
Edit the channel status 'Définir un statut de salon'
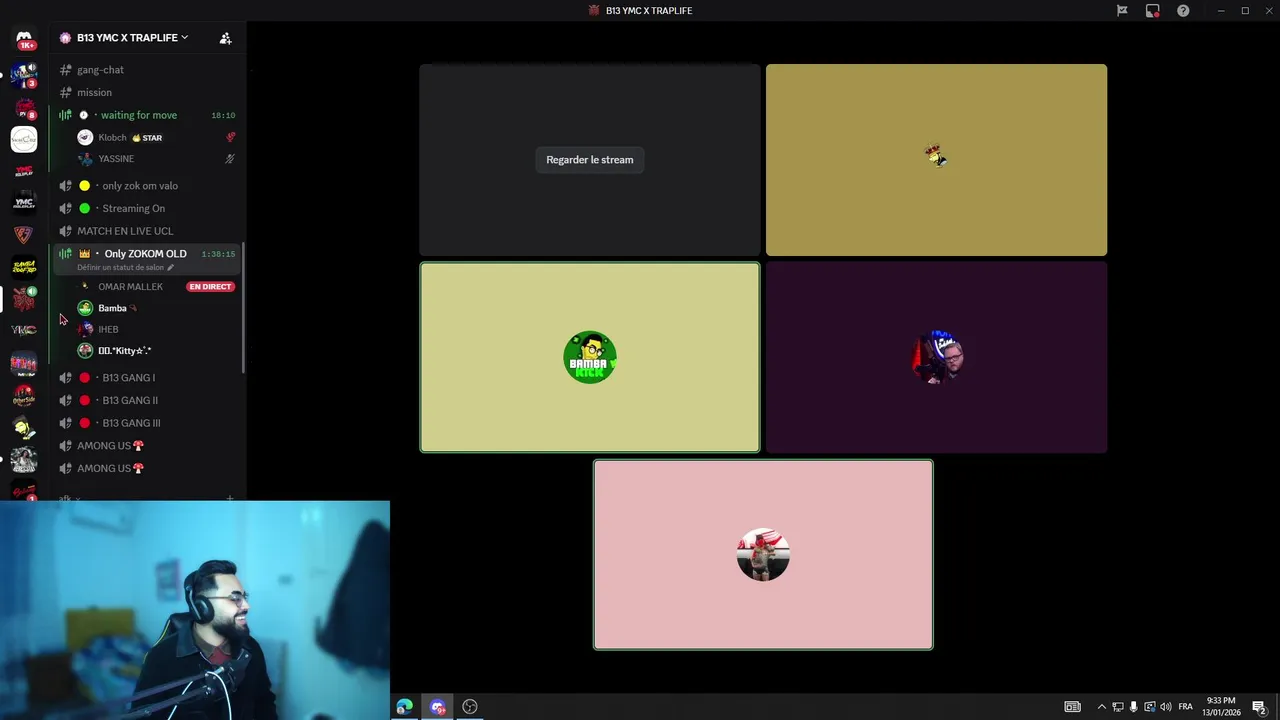tap(125, 267)
